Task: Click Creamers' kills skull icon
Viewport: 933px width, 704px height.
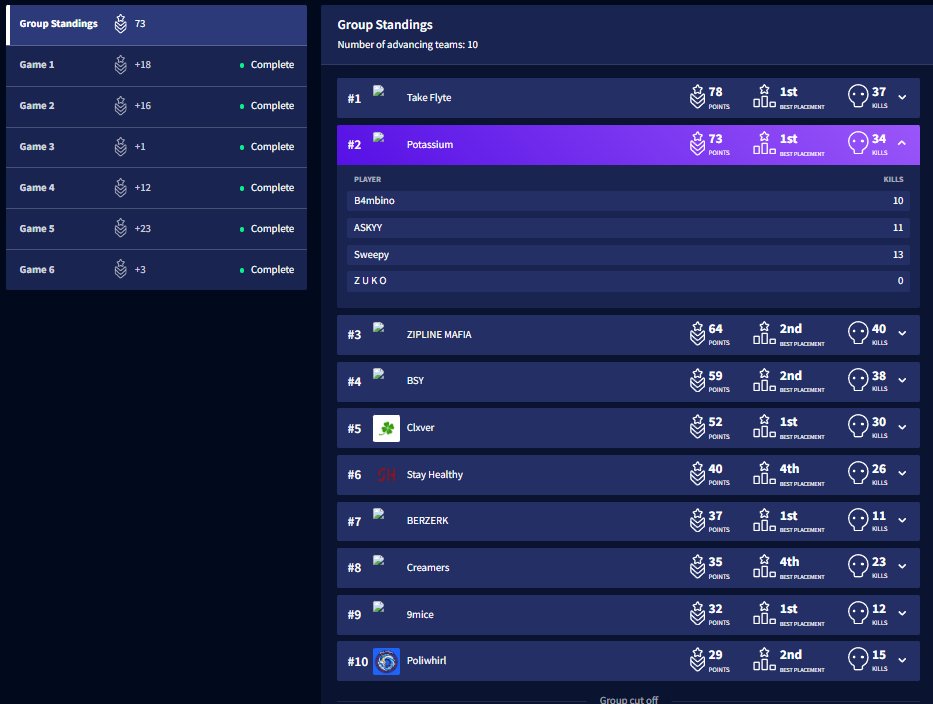Action: 858,566
